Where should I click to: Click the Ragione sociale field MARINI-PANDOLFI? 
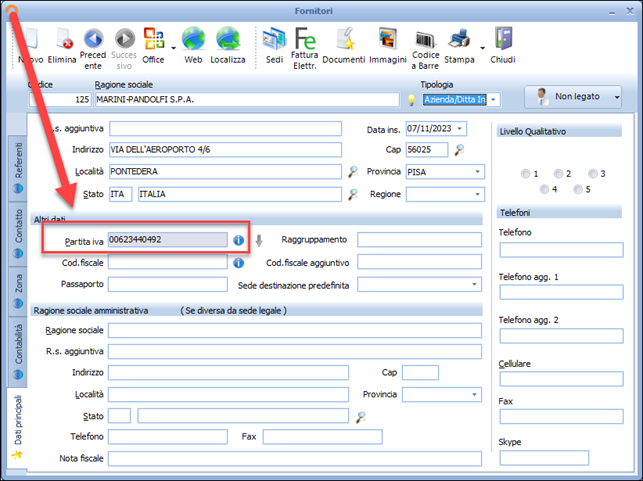tap(247, 100)
